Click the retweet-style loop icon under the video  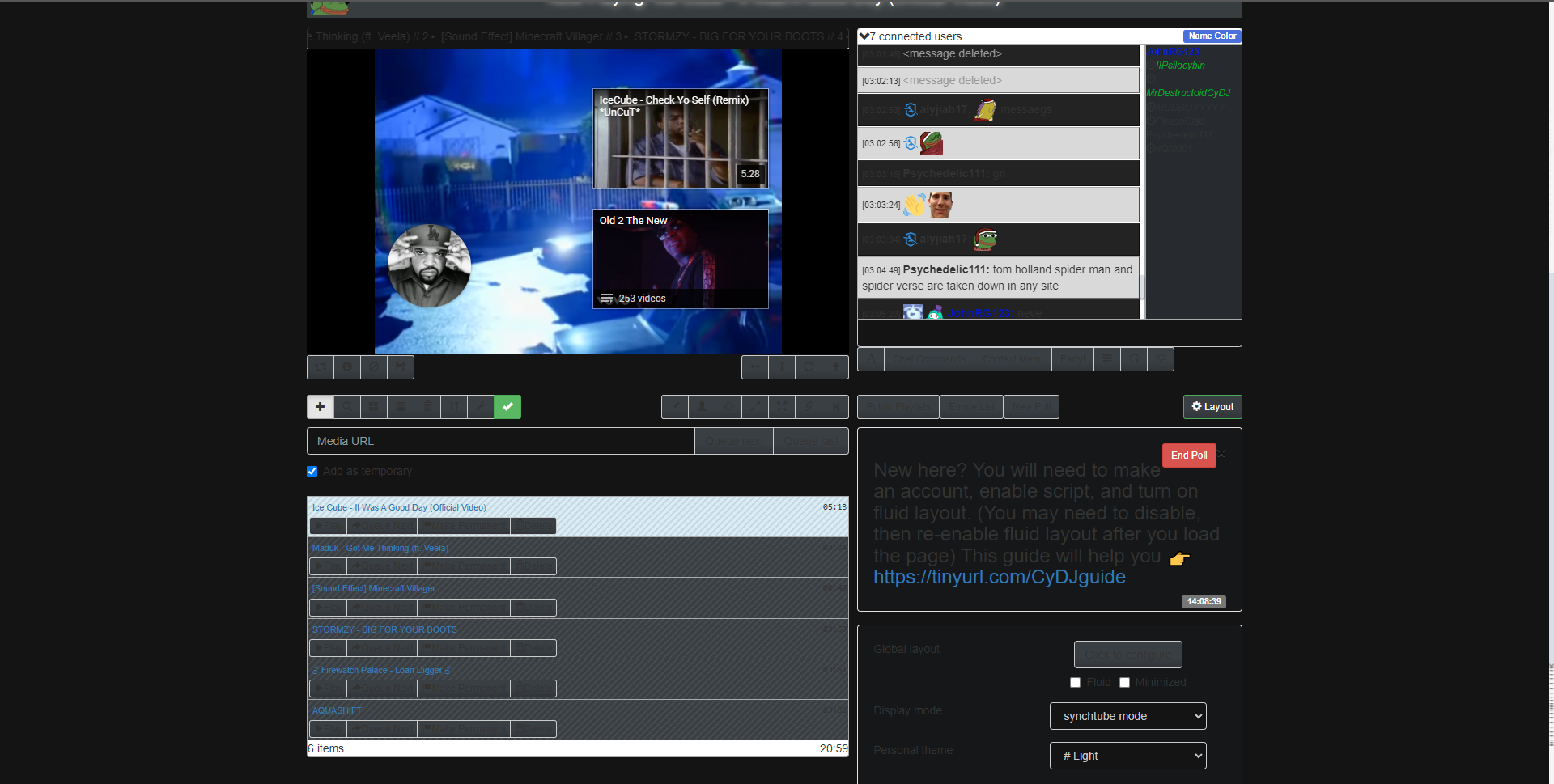pos(321,367)
